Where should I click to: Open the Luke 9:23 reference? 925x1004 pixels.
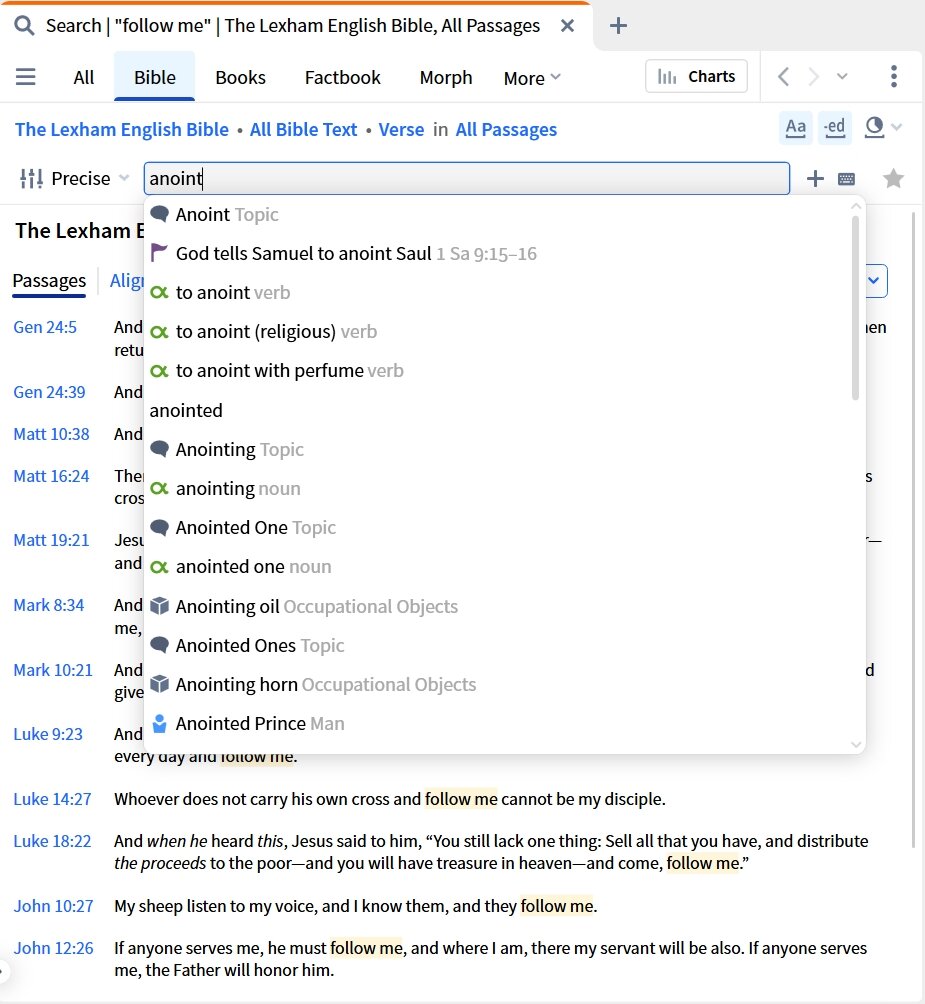pos(48,734)
